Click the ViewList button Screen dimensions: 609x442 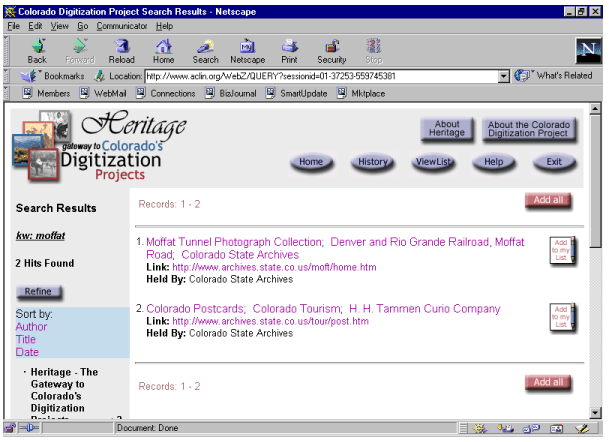pyautogui.click(x=433, y=162)
